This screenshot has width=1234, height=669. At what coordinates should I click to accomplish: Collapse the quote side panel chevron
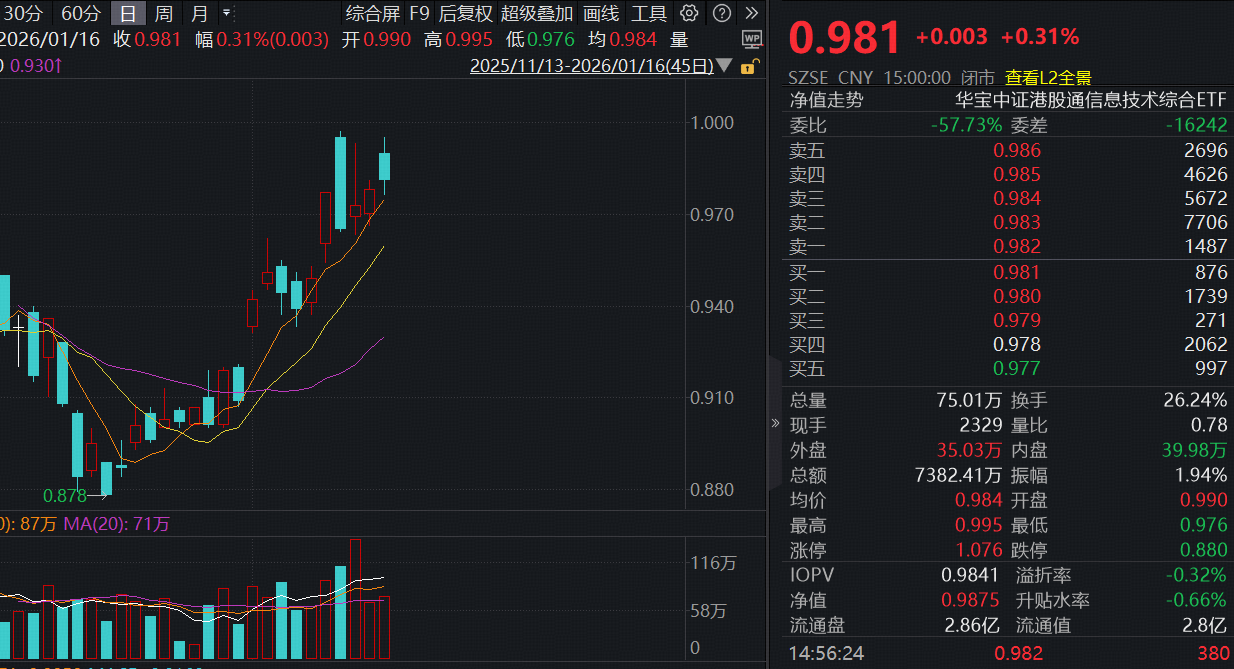774,423
